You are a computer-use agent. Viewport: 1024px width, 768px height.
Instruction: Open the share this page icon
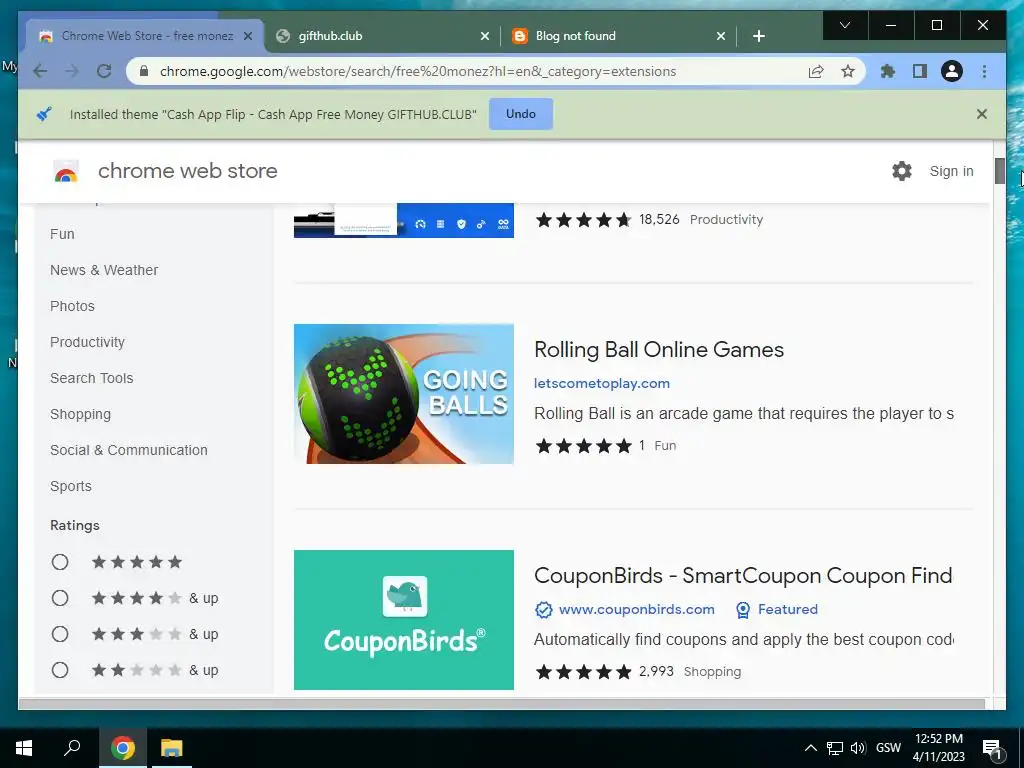(x=816, y=71)
